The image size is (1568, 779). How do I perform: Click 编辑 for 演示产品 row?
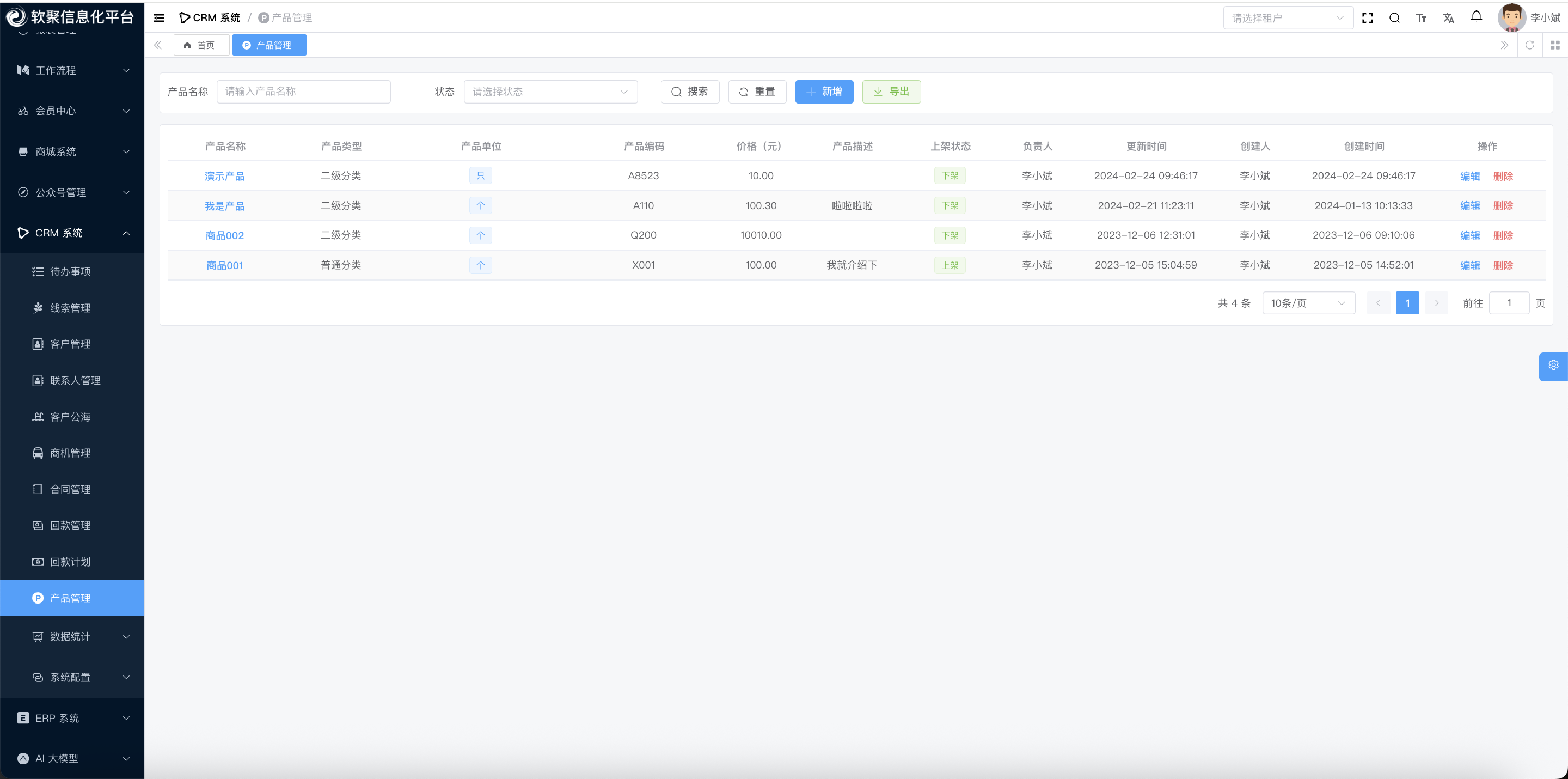1469,176
